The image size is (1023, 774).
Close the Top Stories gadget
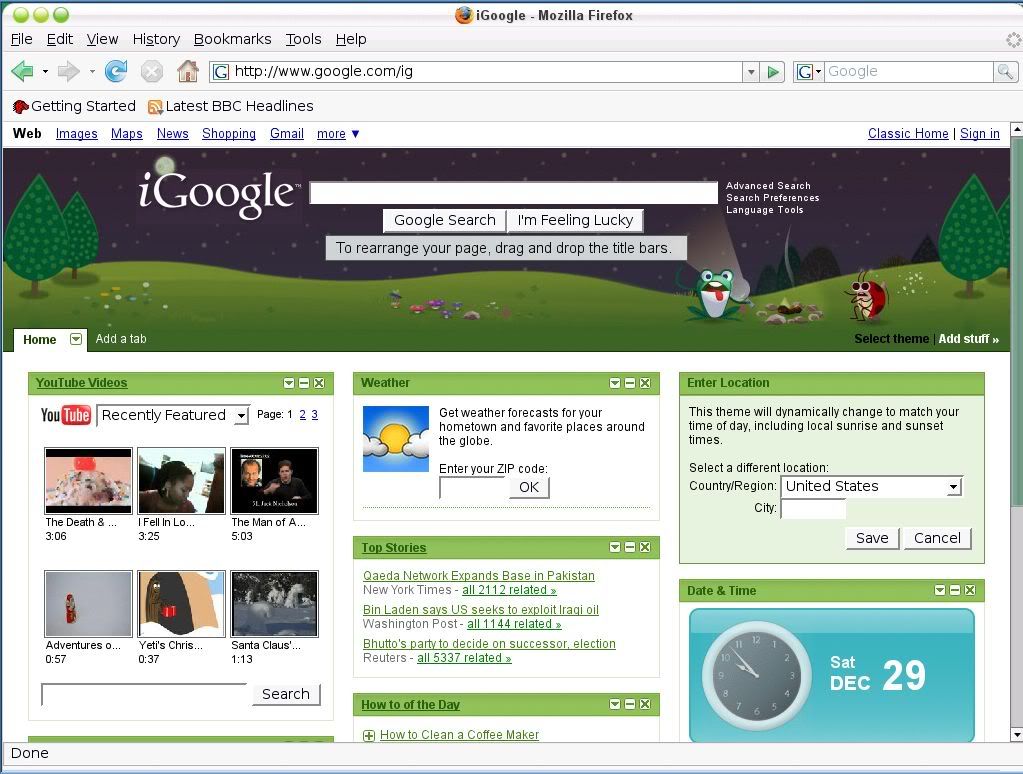pos(645,547)
